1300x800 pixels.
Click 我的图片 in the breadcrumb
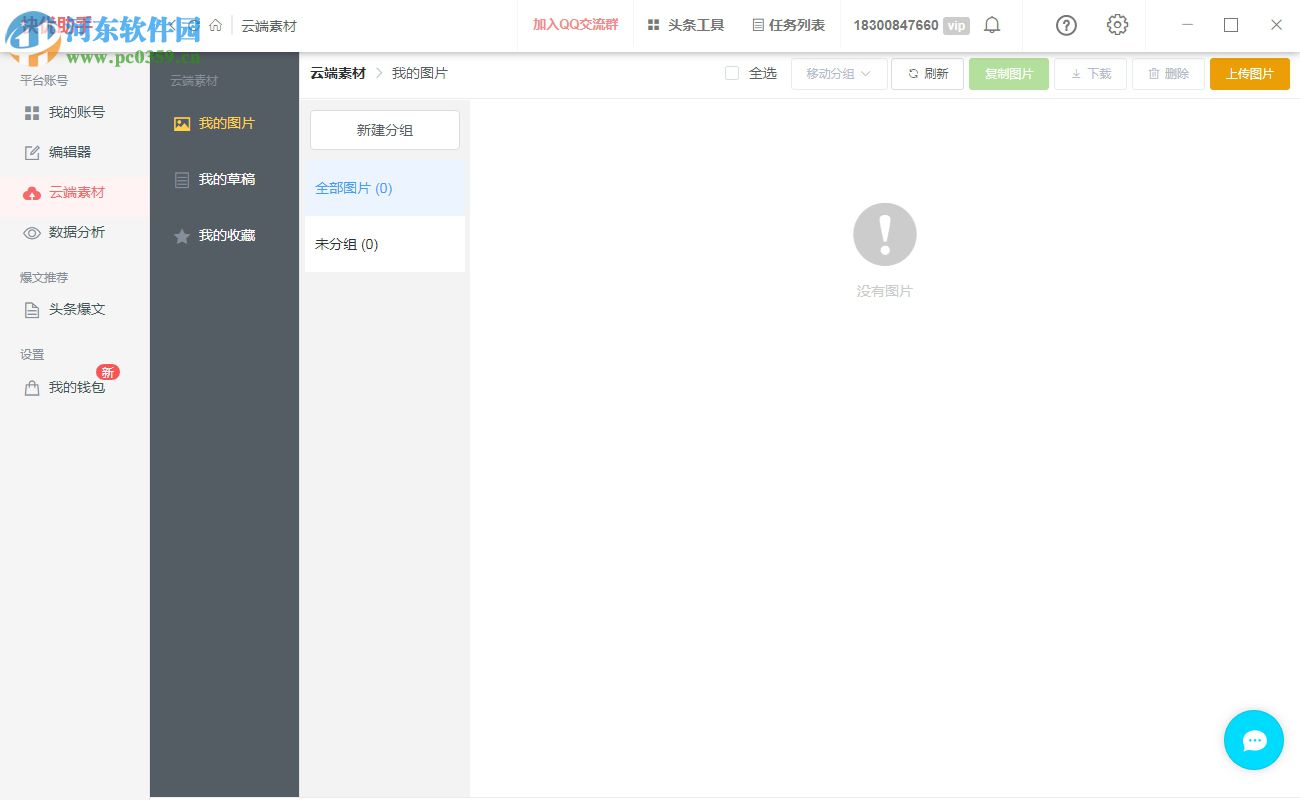[x=419, y=73]
